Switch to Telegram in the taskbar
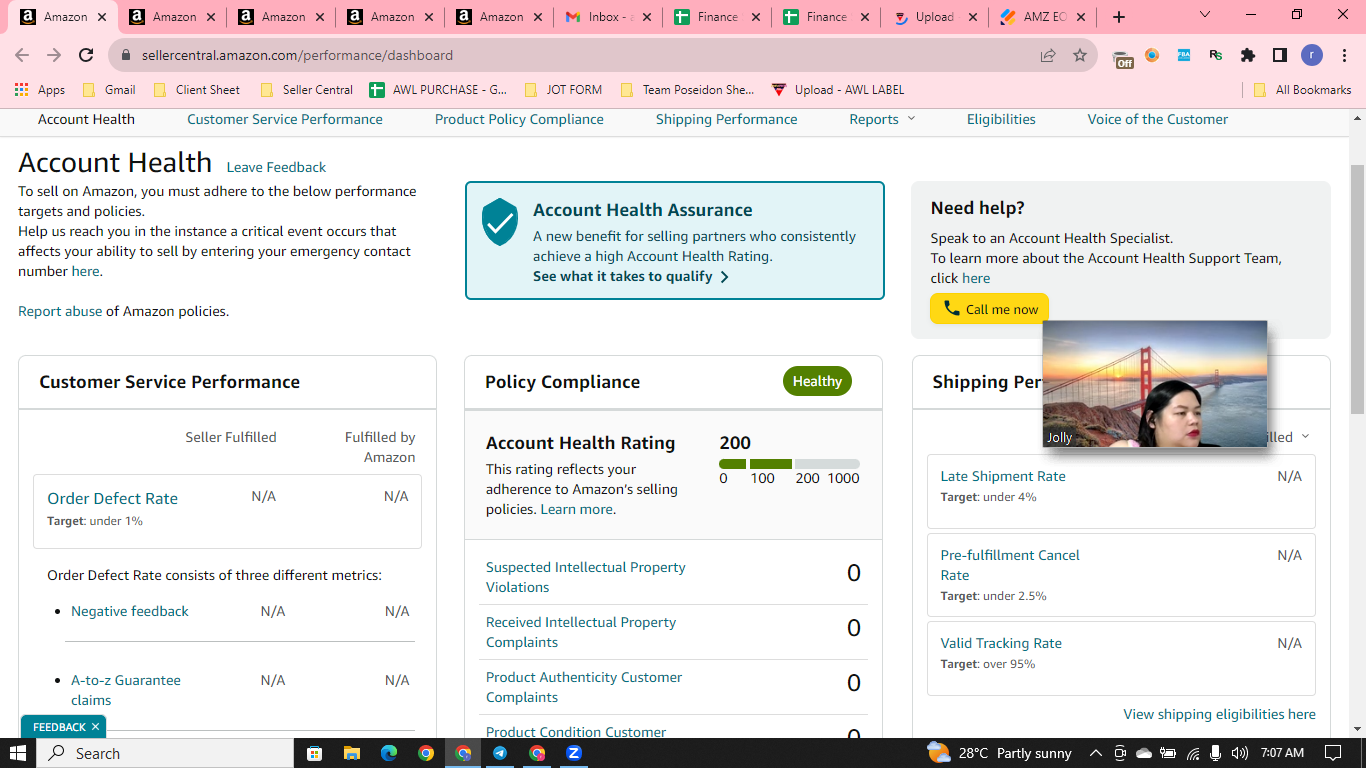This screenshot has height=768, width=1366. [x=500, y=753]
